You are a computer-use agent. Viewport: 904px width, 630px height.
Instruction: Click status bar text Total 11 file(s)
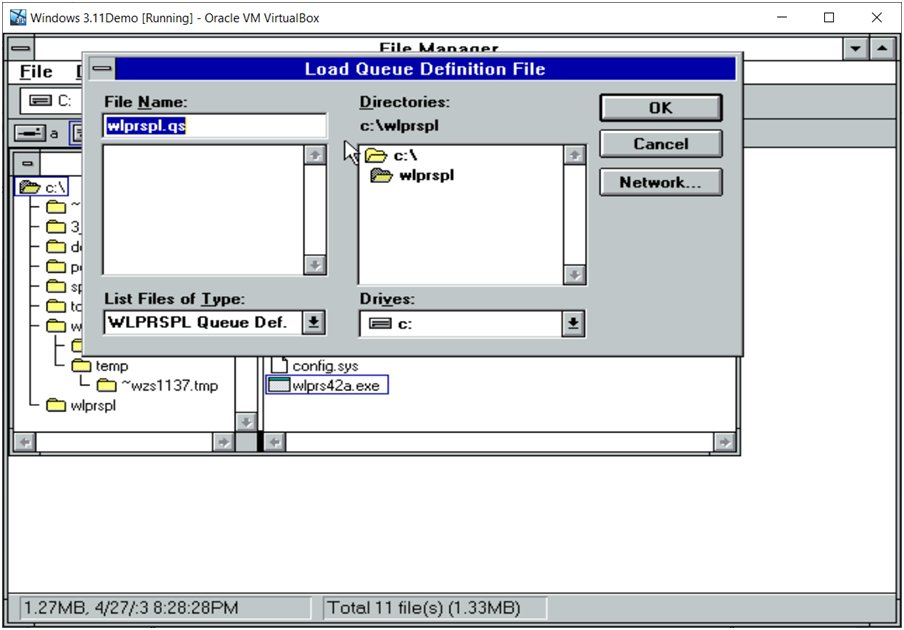coord(424,608)
